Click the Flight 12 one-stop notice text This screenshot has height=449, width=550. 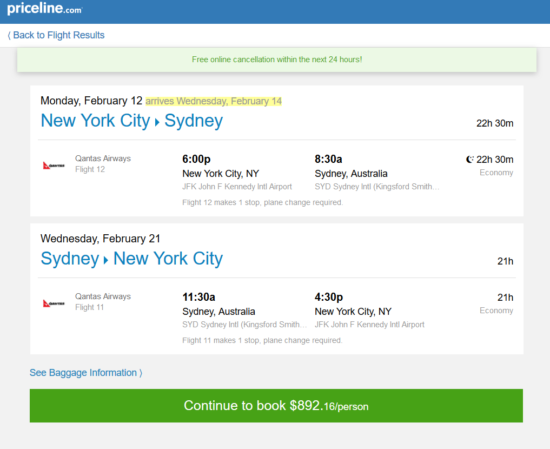point(262,202)
